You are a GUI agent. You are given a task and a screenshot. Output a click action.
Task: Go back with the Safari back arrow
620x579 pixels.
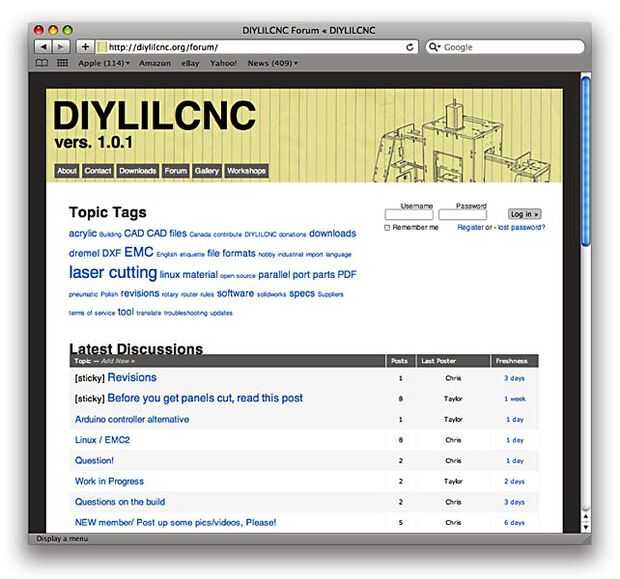(43, 47)
